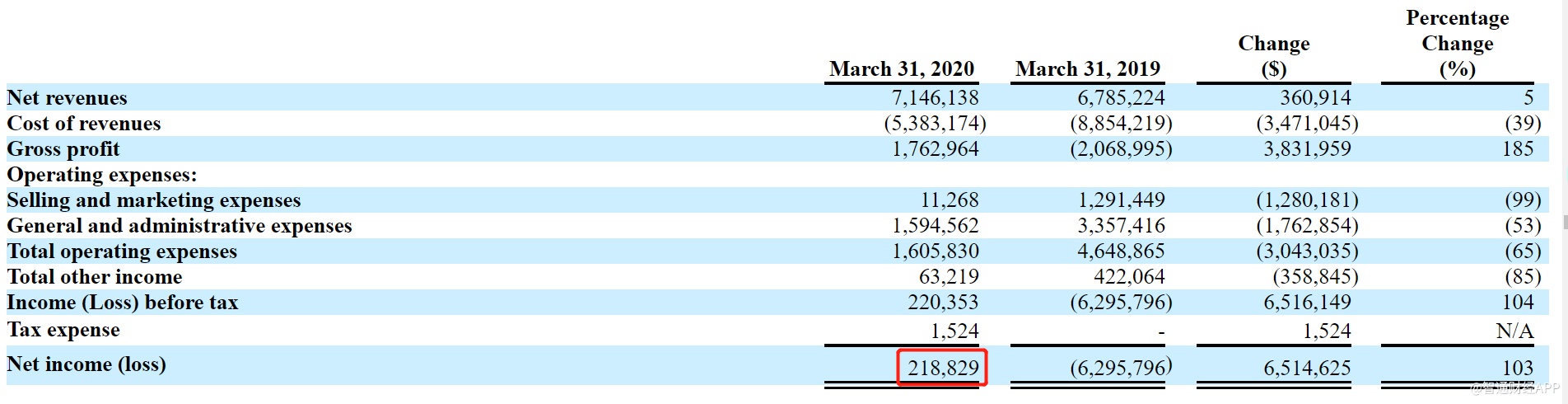Click the Gross profit 1,762,964 value
1568x404 pixels.
click(936, 149)
